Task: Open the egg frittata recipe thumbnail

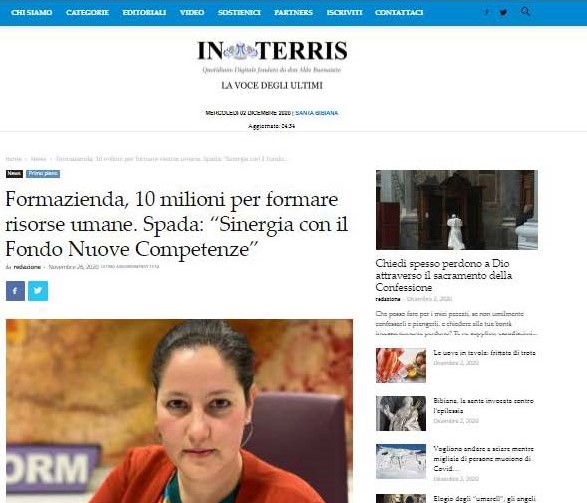Action: point(401,366)
